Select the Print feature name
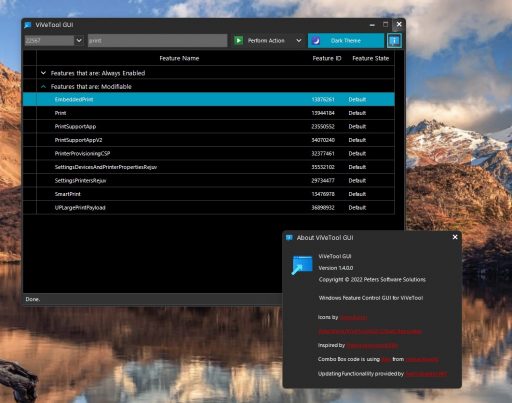The height and width of the screenshot is (403, 512). point(60,113)
